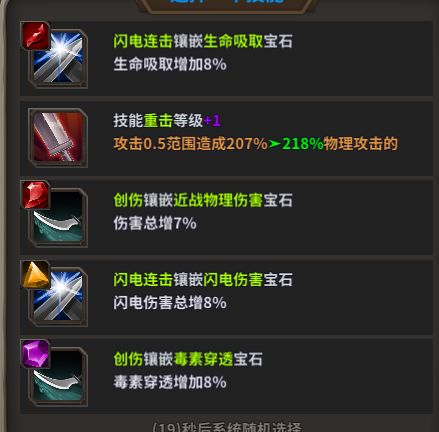Click the Wound blade skill icon in last row

coord(58,376)
